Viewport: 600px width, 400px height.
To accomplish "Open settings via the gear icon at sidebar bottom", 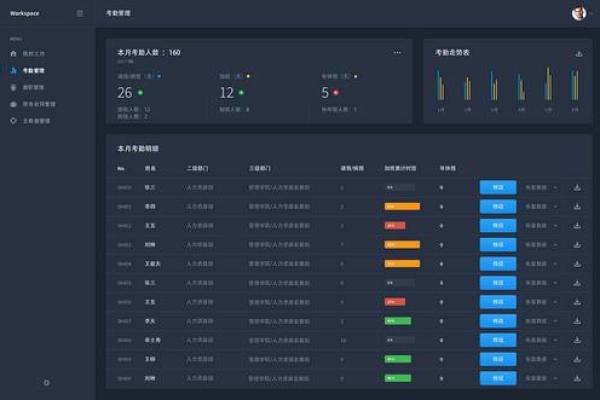I will (x=46, y=382).
